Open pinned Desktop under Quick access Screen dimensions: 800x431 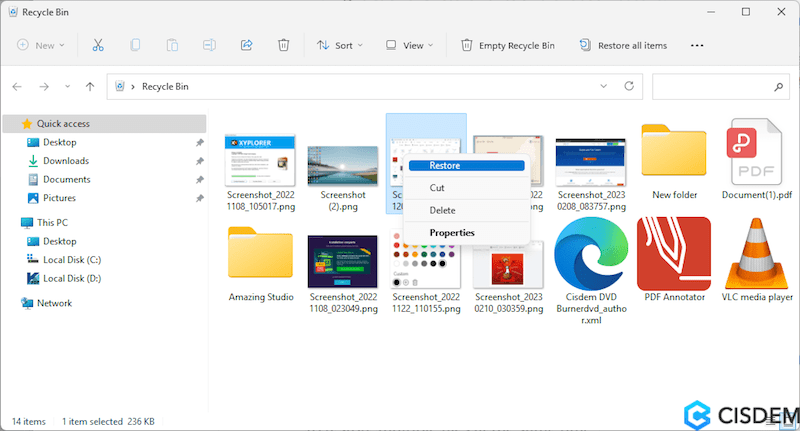click(59, 142)
